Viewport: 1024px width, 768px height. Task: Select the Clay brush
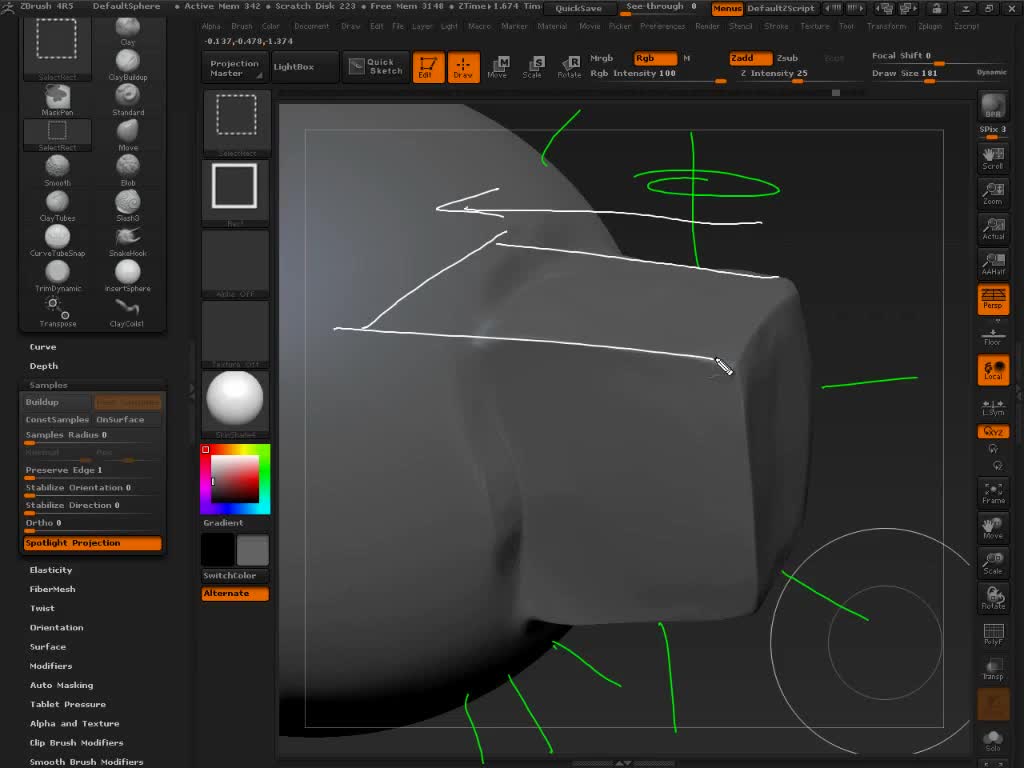(127, 31)
